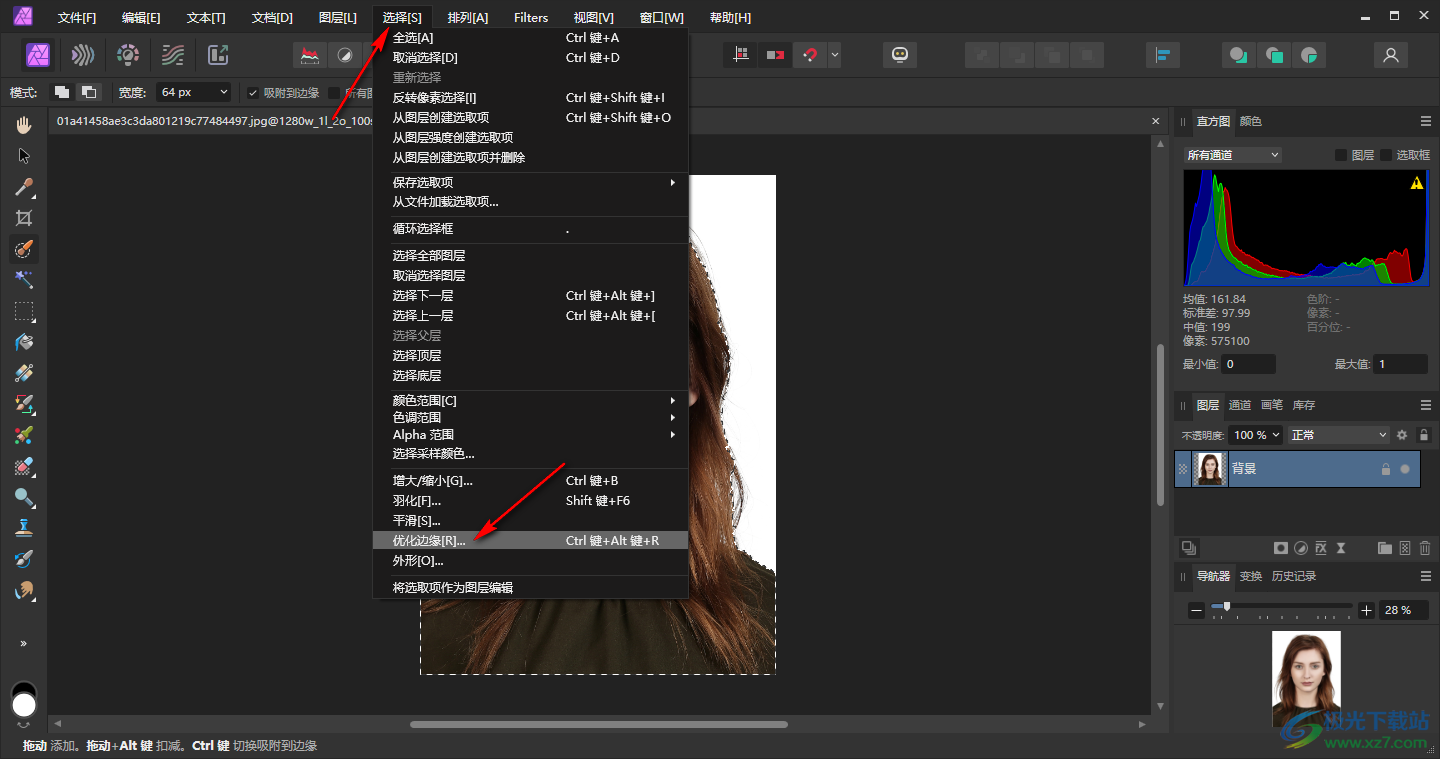Open the 正常 blend mode dropdown
The width and height of the screenshot is (1440, 759).
1338,435
